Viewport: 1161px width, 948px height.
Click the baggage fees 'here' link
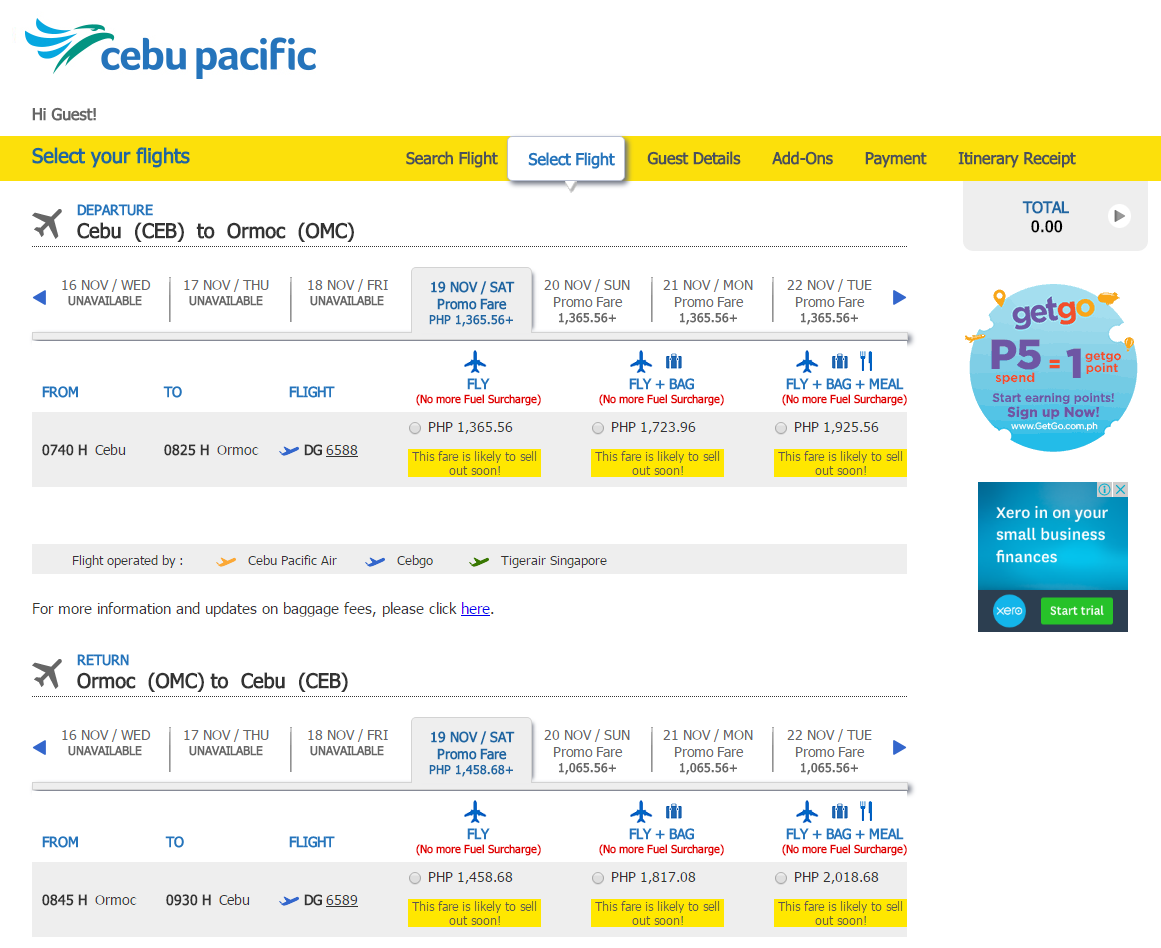475,609
